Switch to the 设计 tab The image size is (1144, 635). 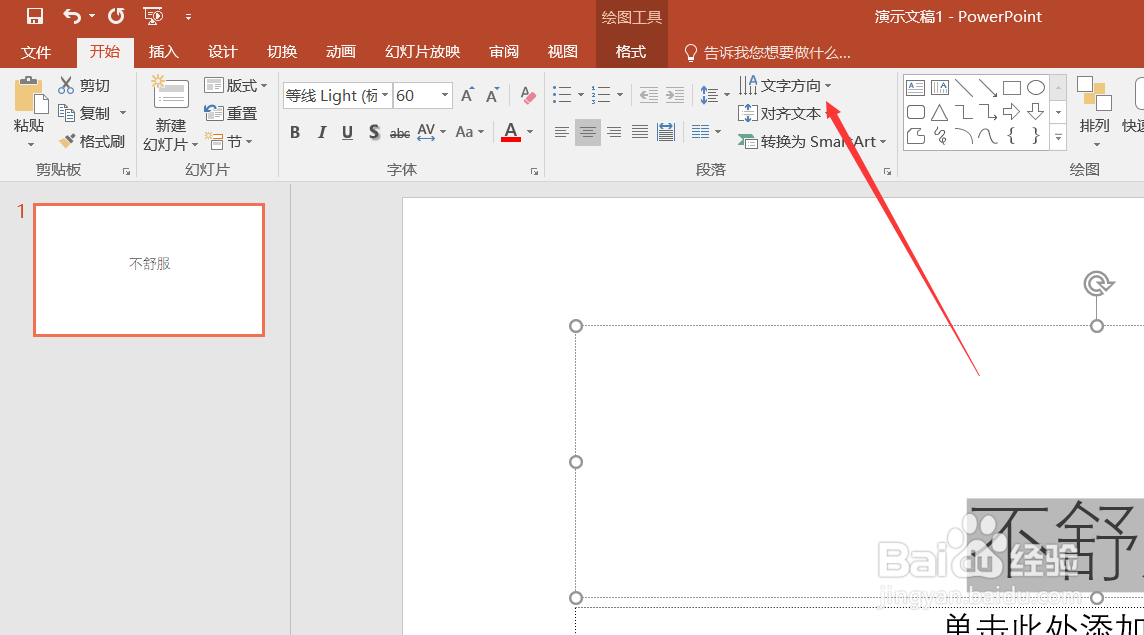pyautogui.click(x=223, y=52)
